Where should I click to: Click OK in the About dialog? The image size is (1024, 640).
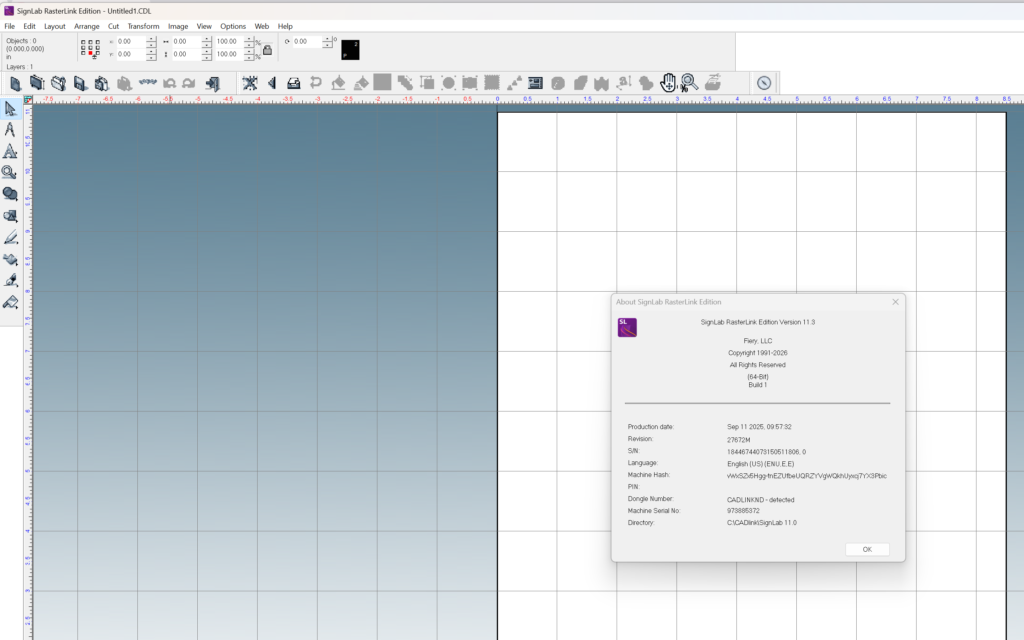pos(867,549)
